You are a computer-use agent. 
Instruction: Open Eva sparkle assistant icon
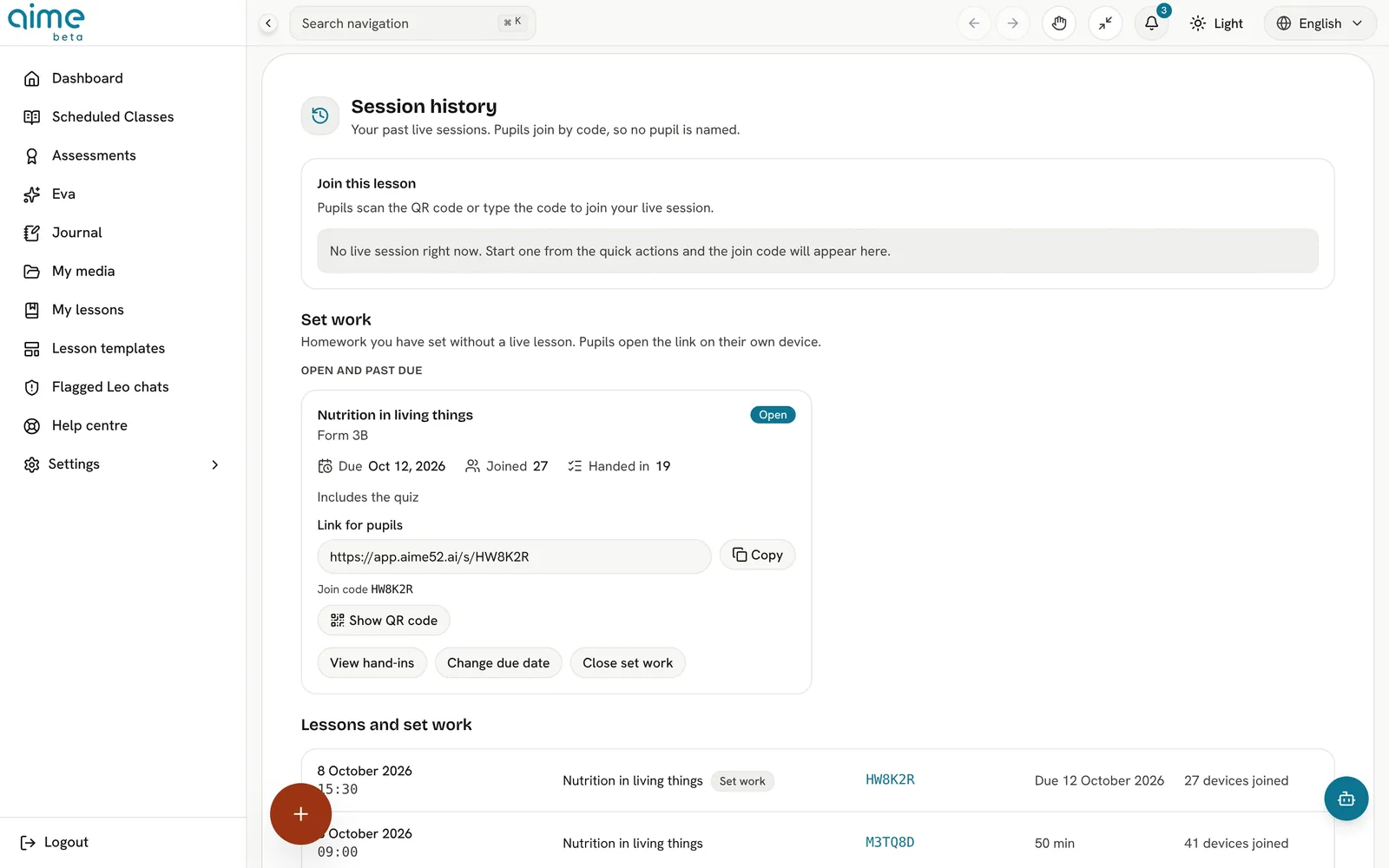[x=32, y=194]
